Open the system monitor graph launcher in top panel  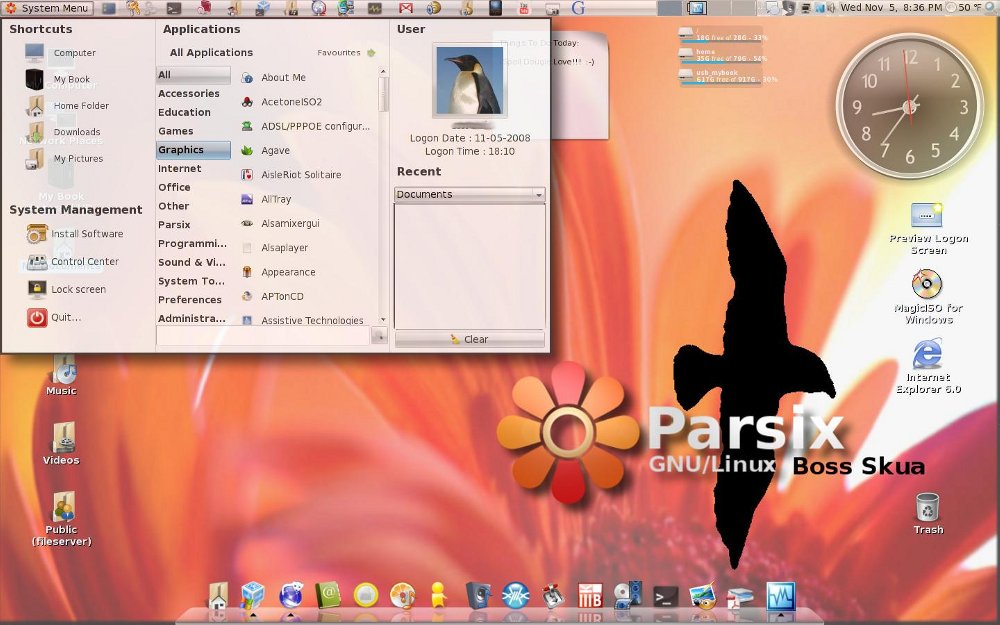374,8
